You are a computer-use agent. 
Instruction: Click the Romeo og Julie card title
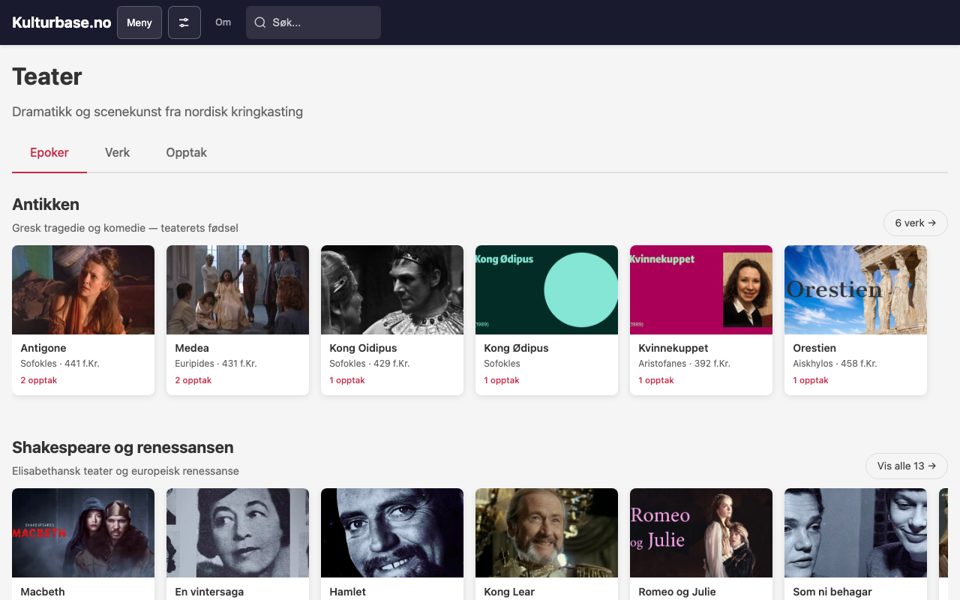677,591
